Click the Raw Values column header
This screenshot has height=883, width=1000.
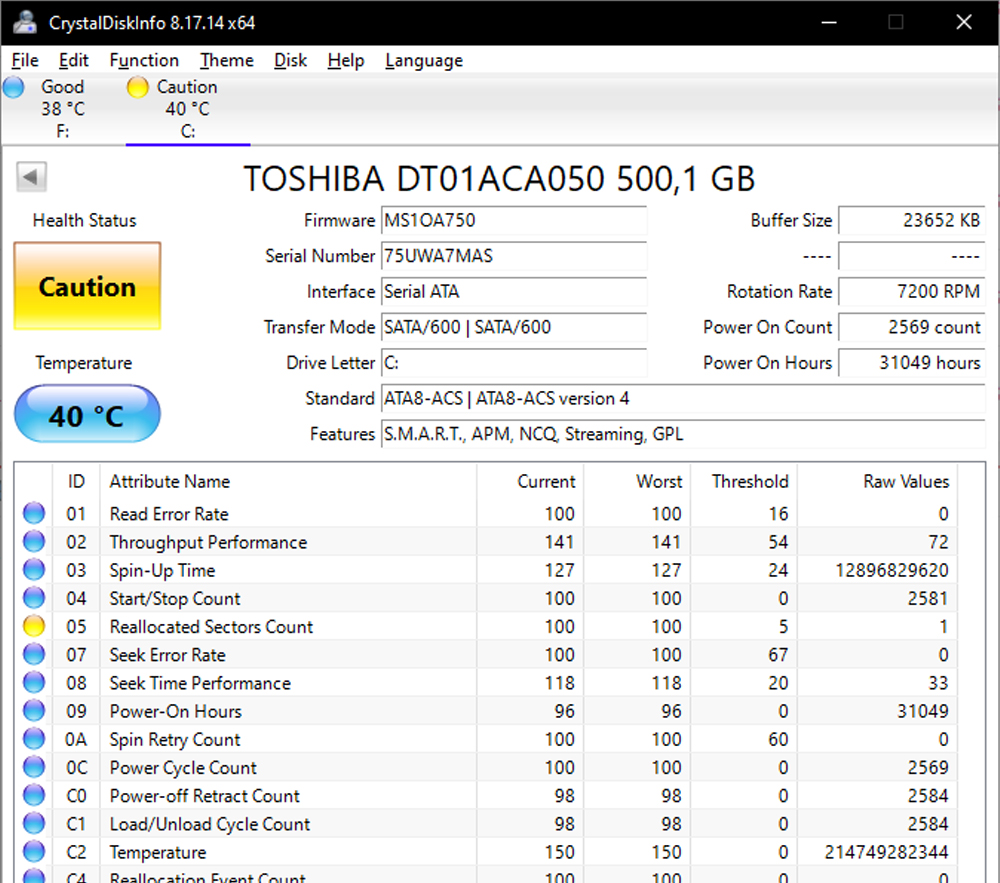coord(905,482)
